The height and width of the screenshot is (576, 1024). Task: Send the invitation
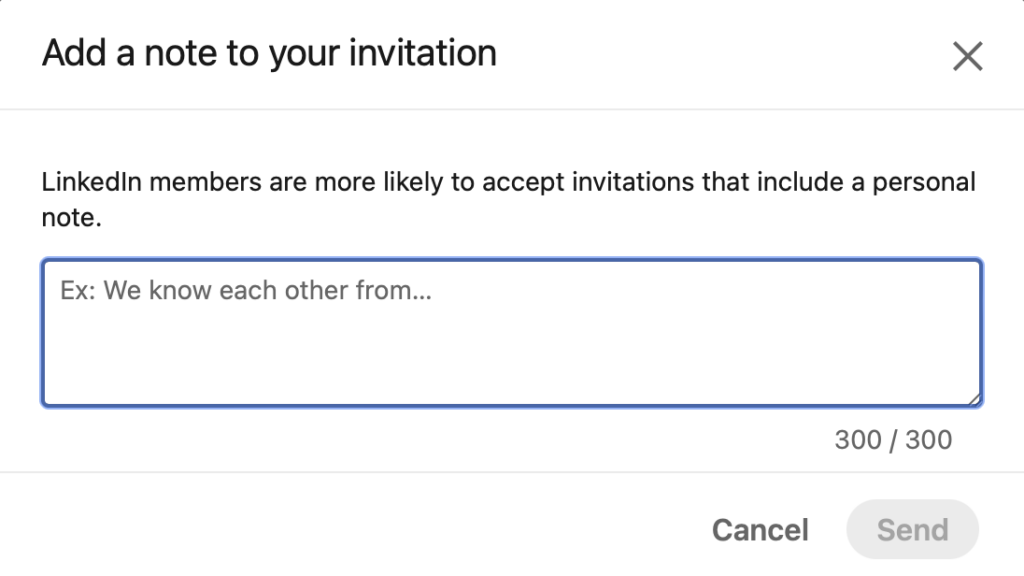[912, 529]
